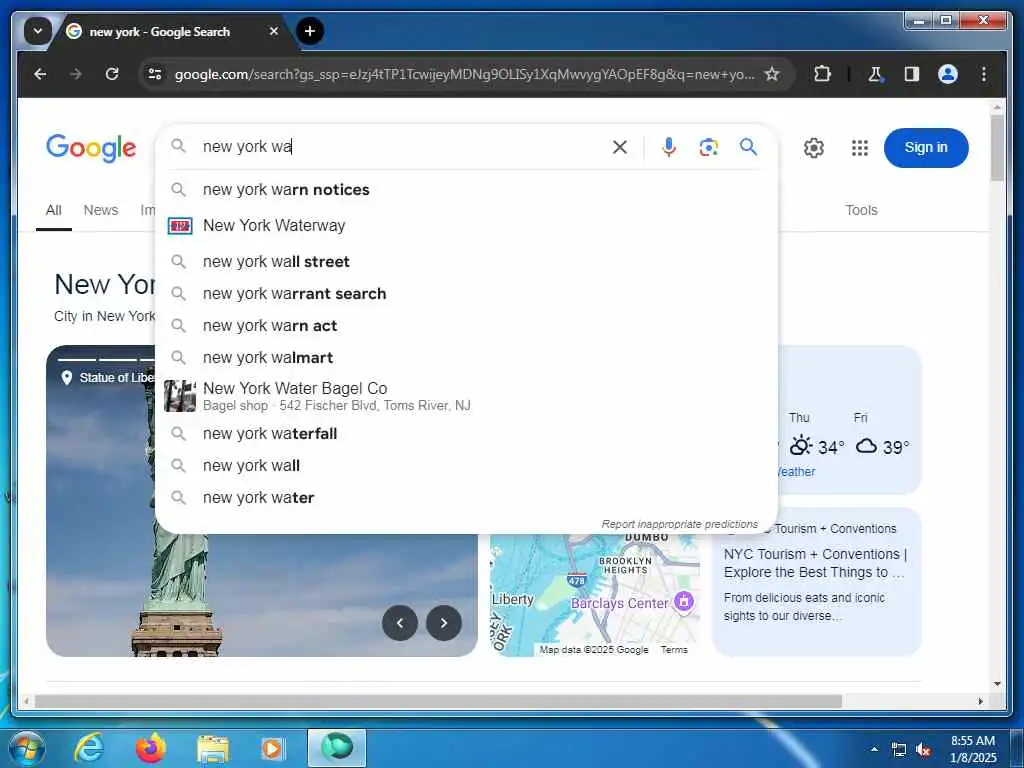Show hidden tray icons arrow

point(874,749)
